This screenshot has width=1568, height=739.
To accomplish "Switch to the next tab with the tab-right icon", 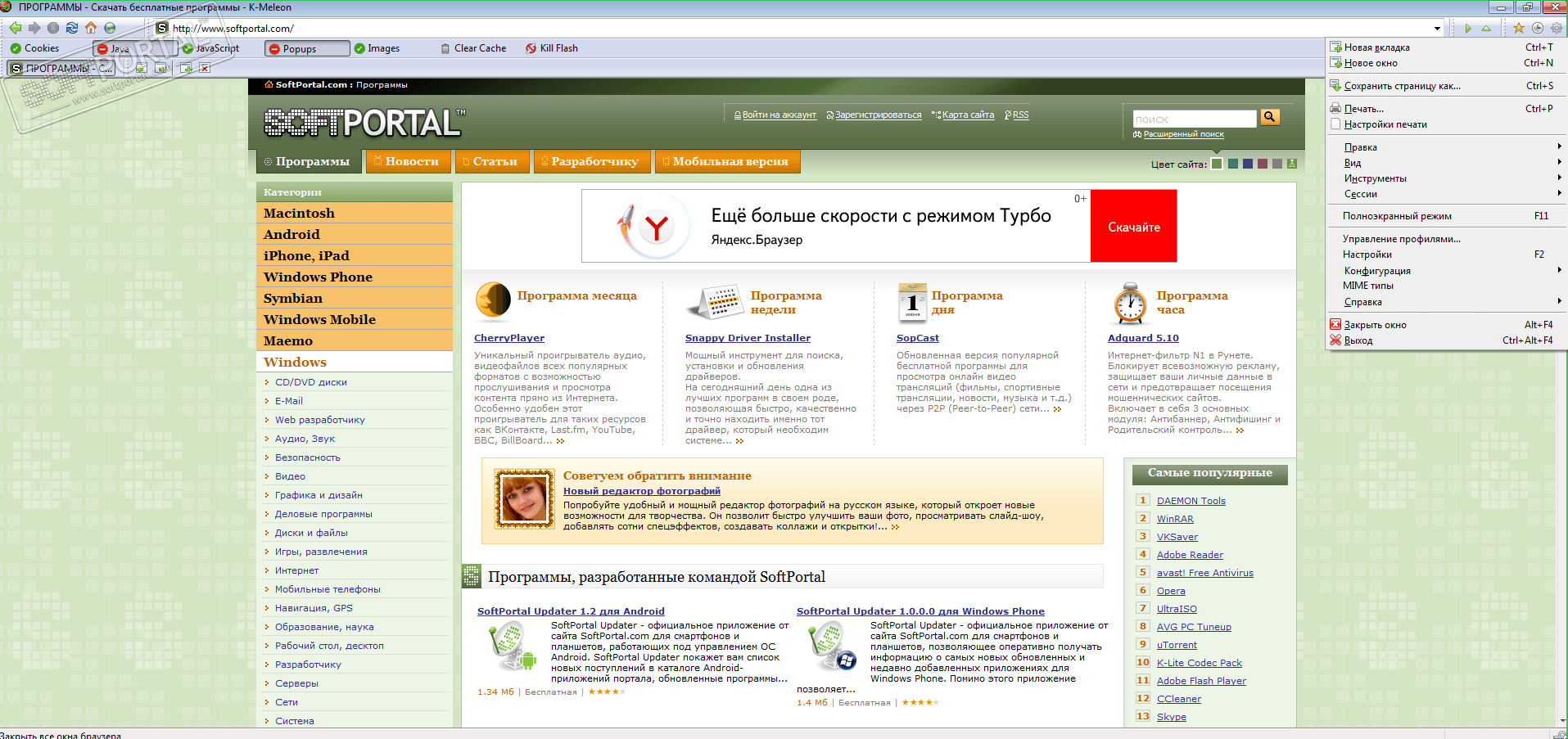I will coord(161,69).
